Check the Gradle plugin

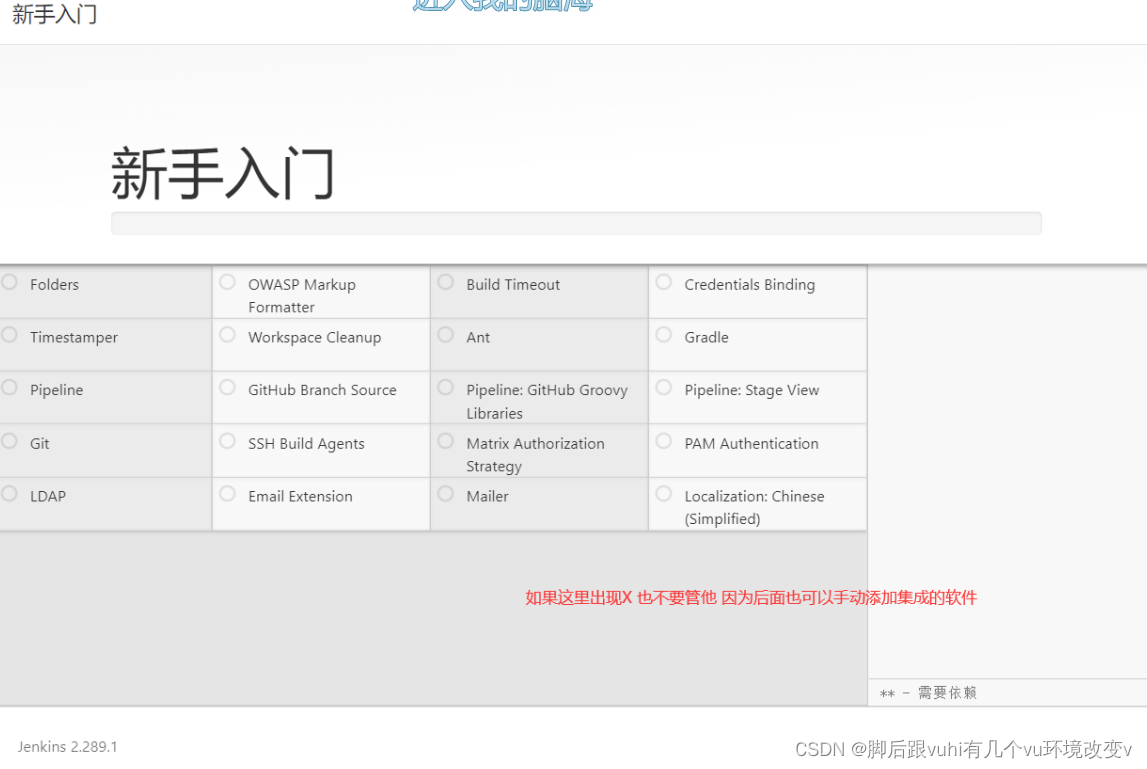[x=663, y=336]
